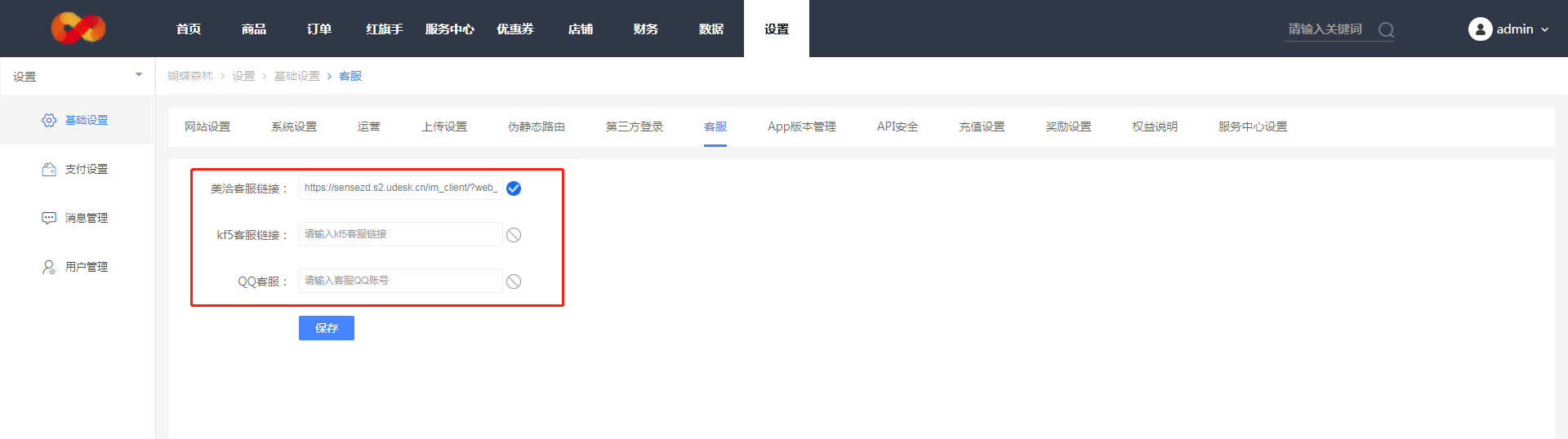Click the search magnifier icon
1568x439 pixels.
1386,29
